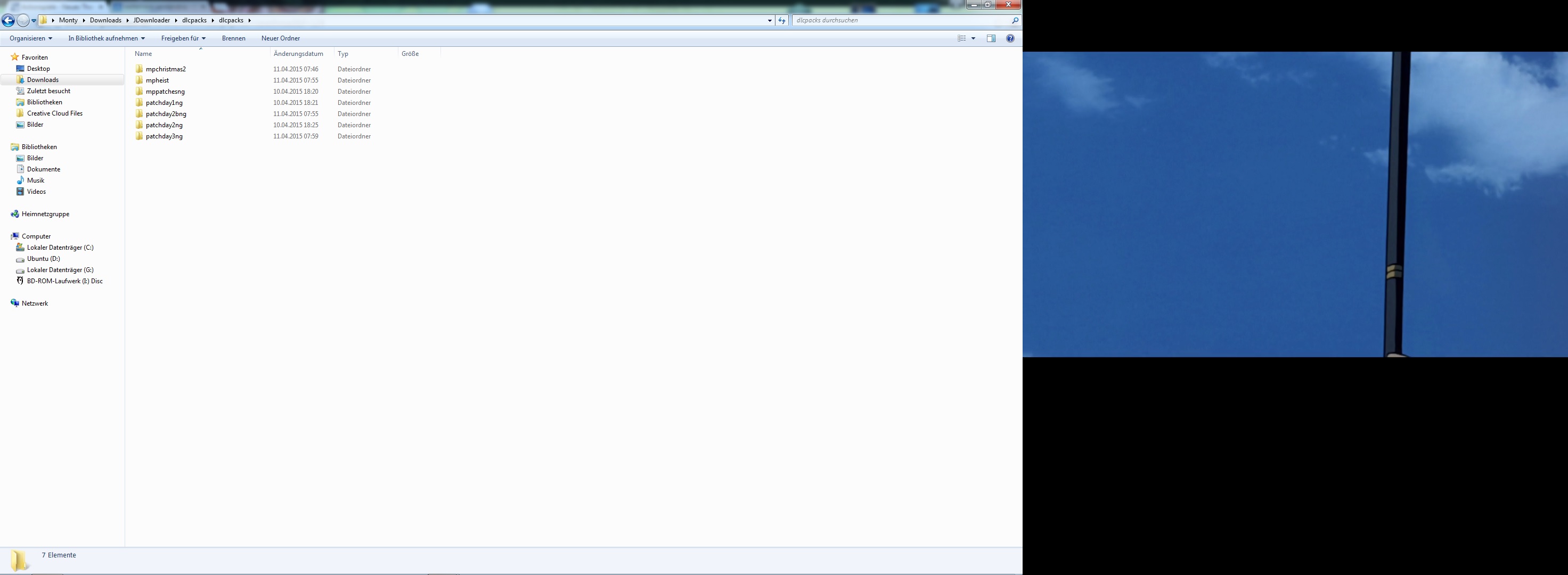Open the view options dropdown arrow
Image resolution: width=1568 pixels, height=575 pixels.
pyautogui.click(x=973, y=38)
